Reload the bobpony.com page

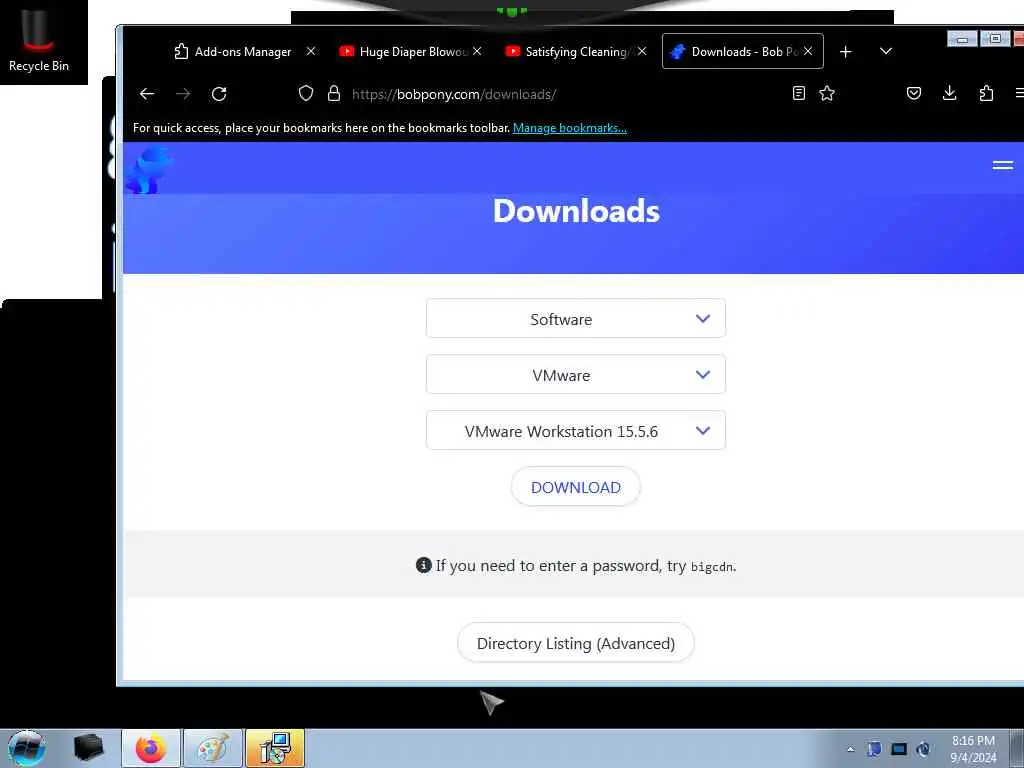(x=219, y=94)
